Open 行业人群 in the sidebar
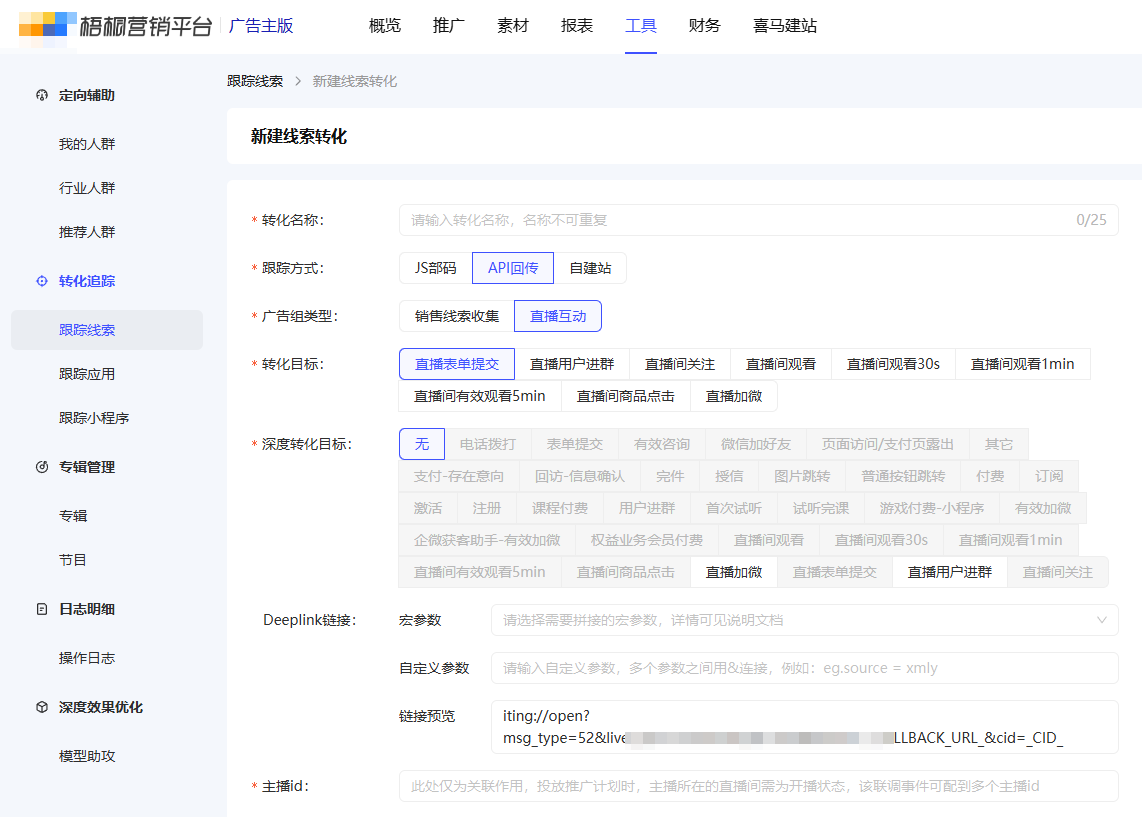 coord(87,188)
